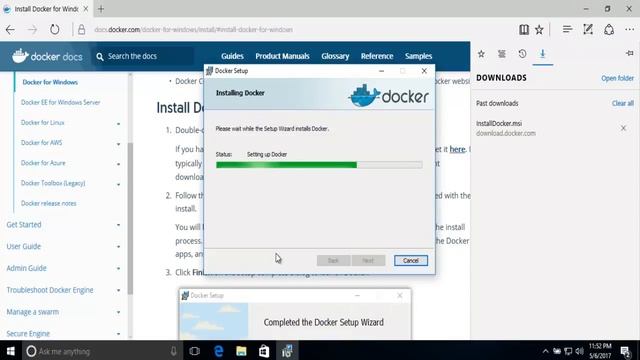Viewport: 640px width, 360px height.
Task: Open the Action Center notifications icon
Action: coord(625,351)
